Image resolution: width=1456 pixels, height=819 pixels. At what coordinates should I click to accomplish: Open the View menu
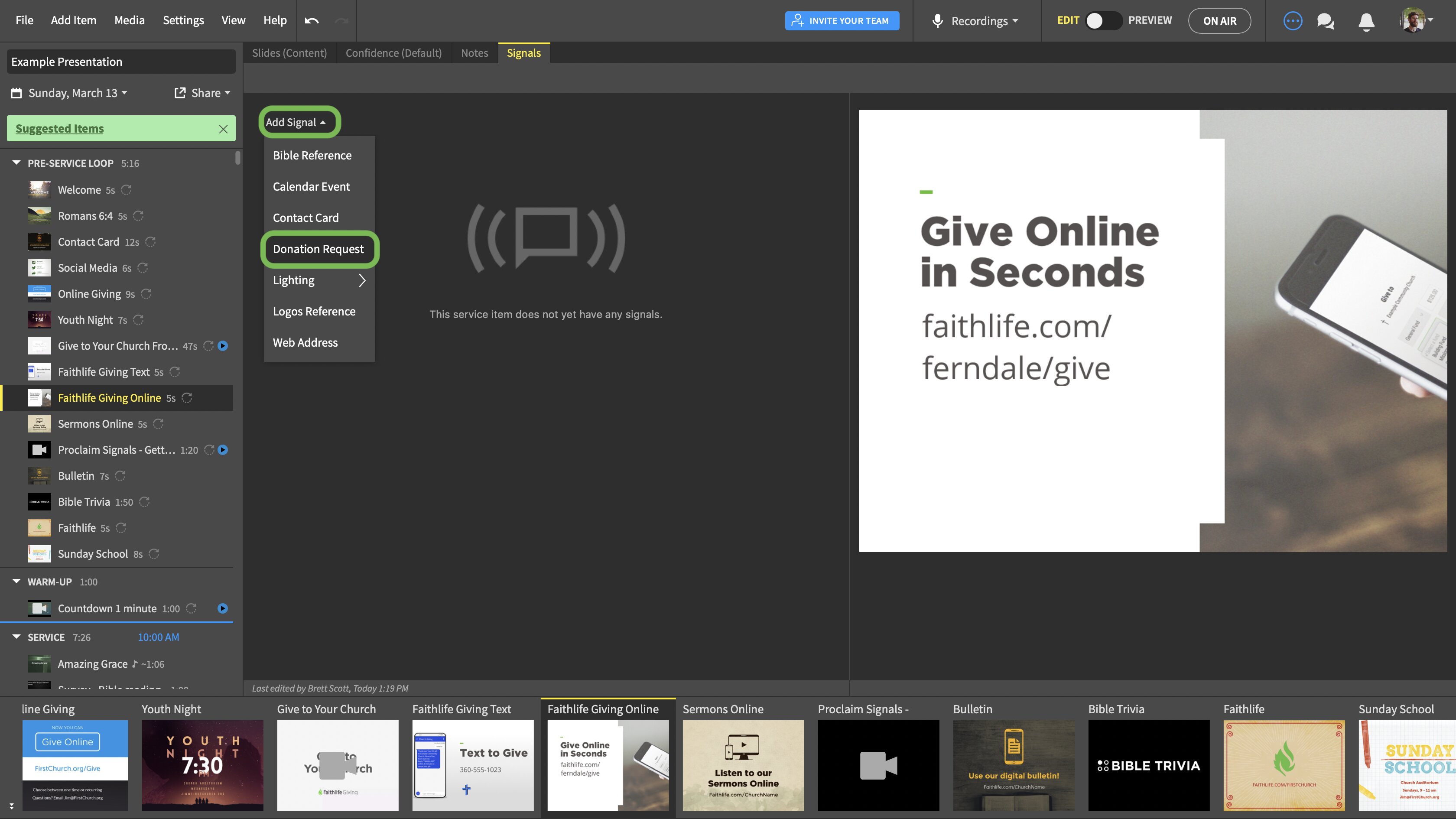234,20
